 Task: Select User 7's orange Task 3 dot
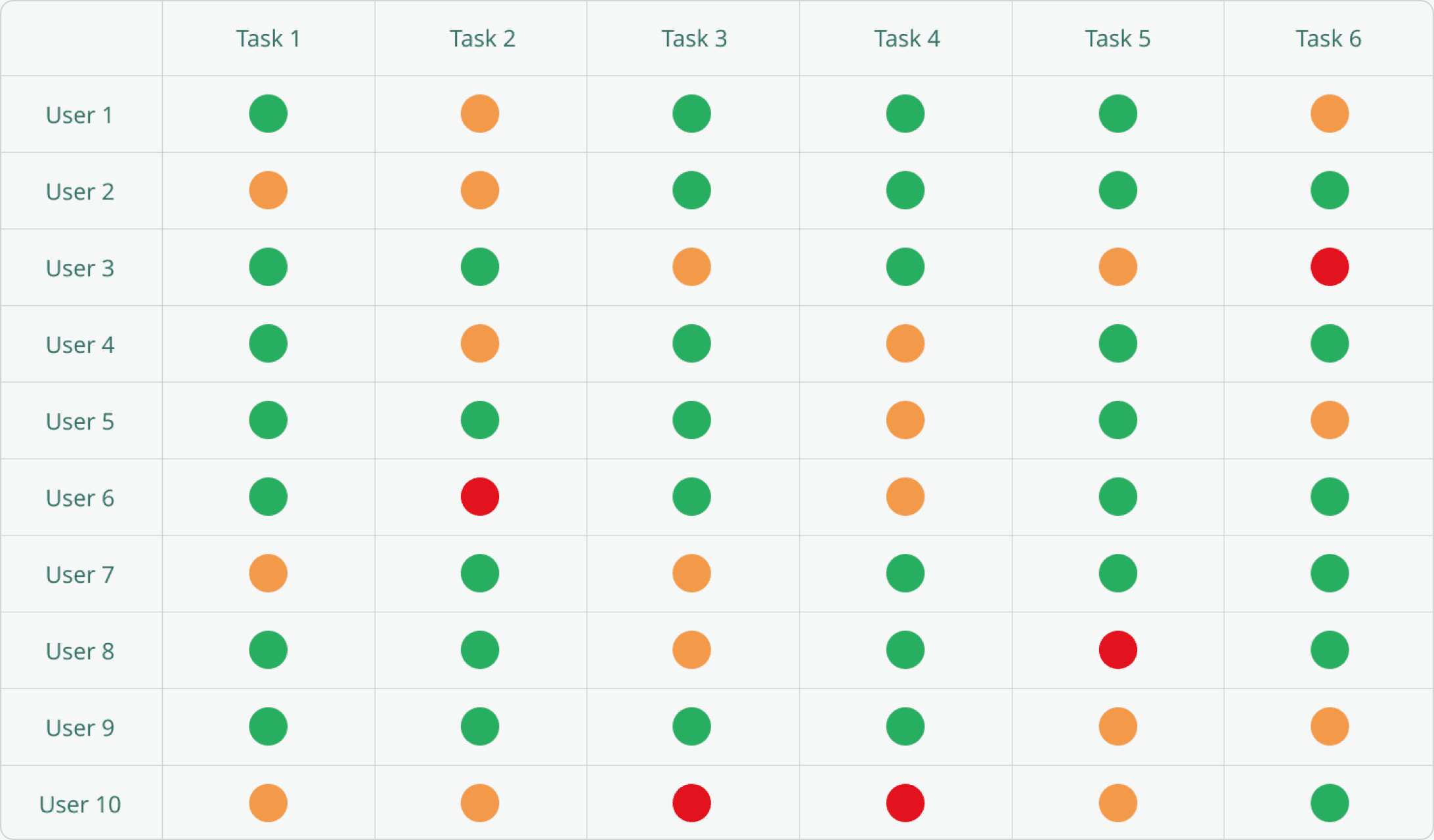(691, 574)
